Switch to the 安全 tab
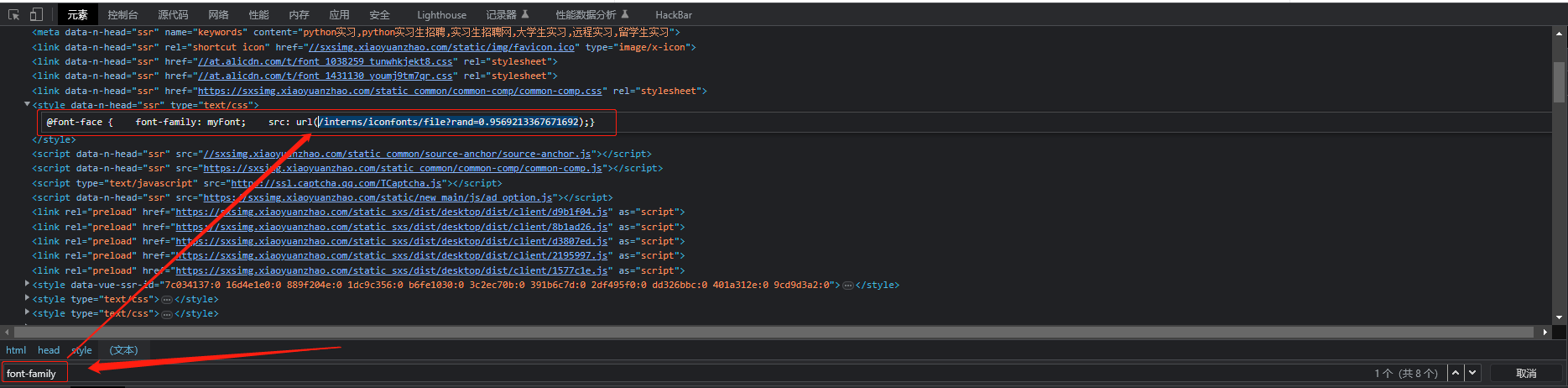The image size is (1568, 388). pyautogui.click(x=379, y=14)
